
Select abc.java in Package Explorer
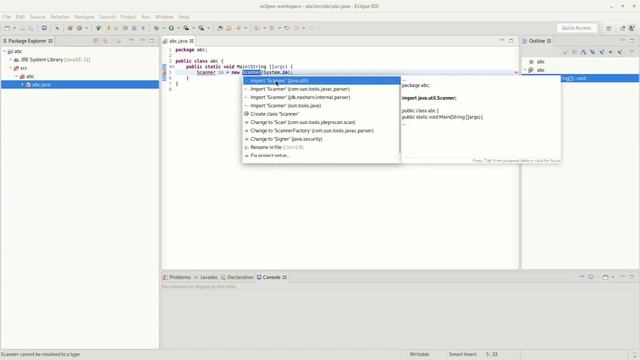click(x=41, y=84)
